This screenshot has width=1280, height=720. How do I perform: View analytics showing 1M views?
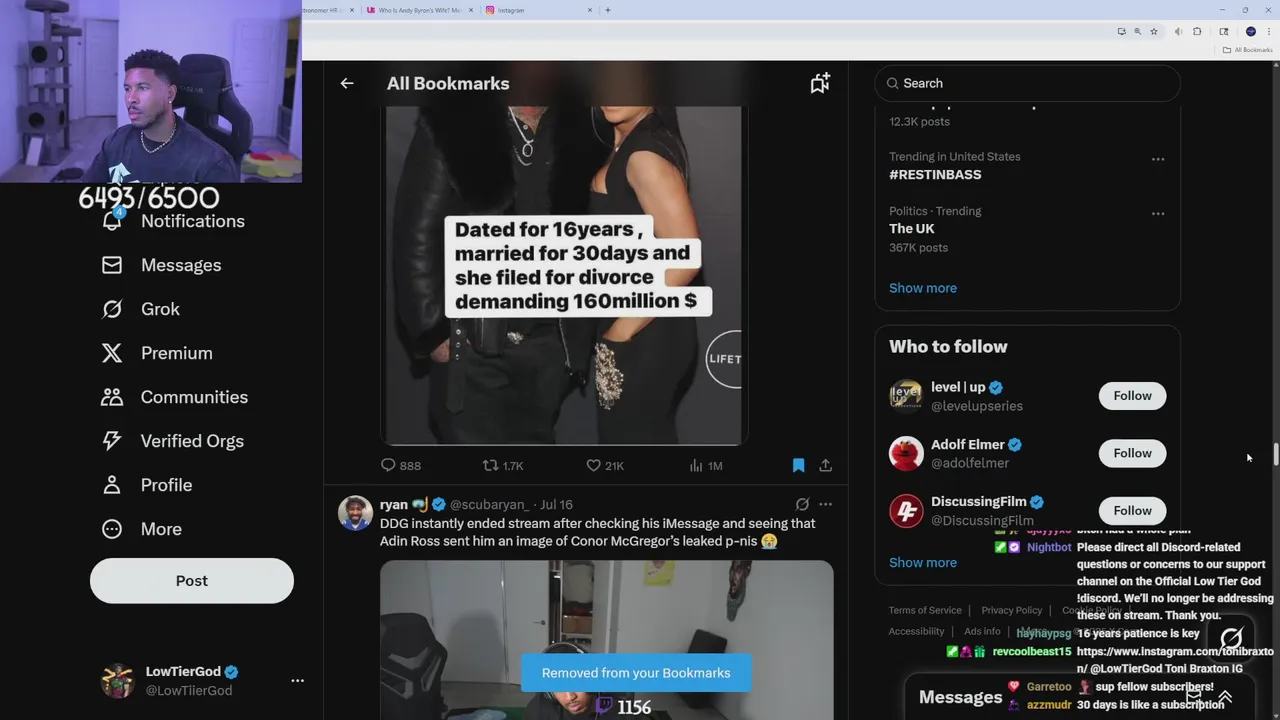coord(706,466)
